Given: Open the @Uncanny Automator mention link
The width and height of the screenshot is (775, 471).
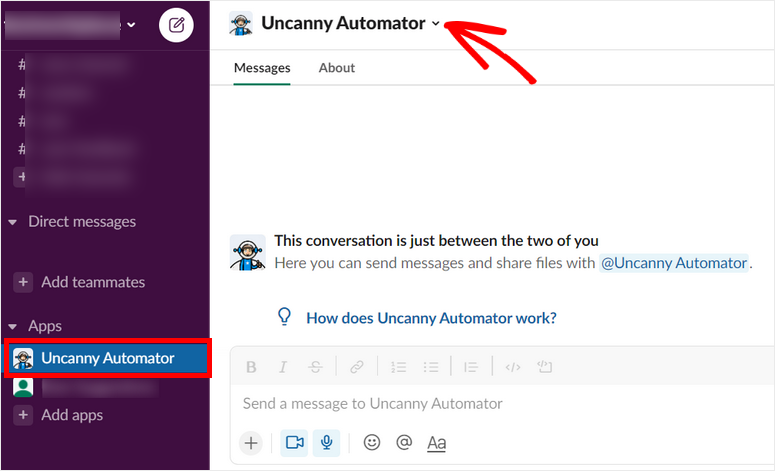Looking at the screenshot, I should point(674,263).
